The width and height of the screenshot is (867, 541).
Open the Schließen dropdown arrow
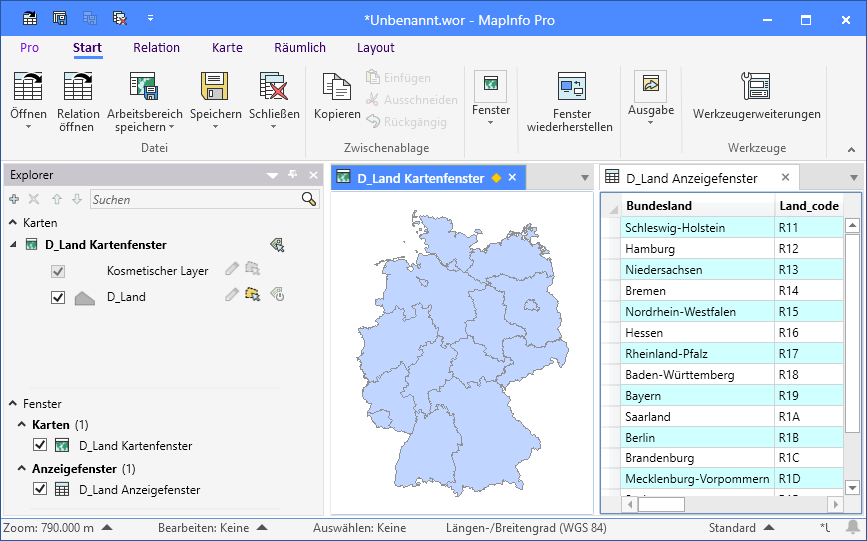coord(274,127)
